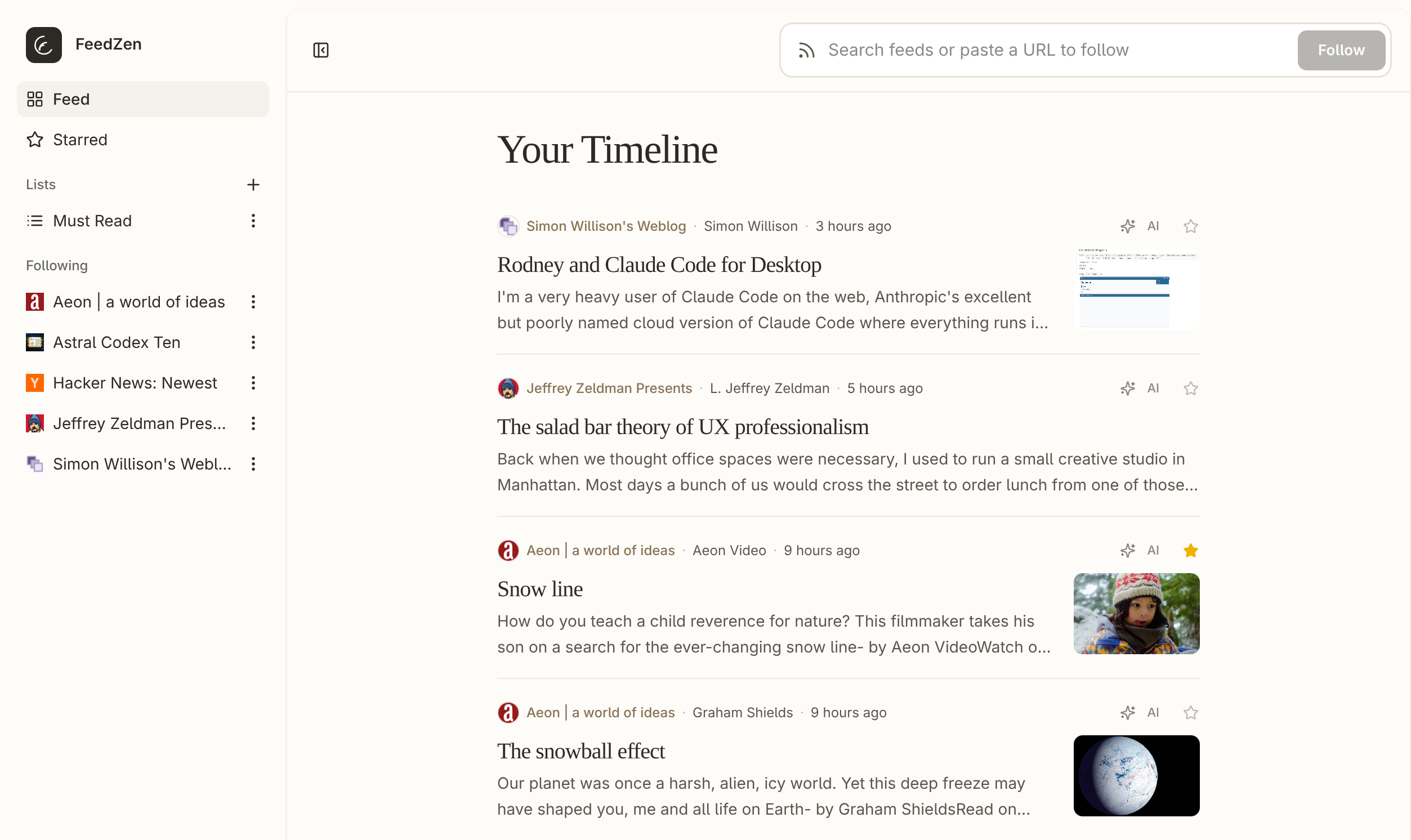Star the Rodney and Claude Code article
This screenshot has width=1411, height=840.
coord(1190,226)
